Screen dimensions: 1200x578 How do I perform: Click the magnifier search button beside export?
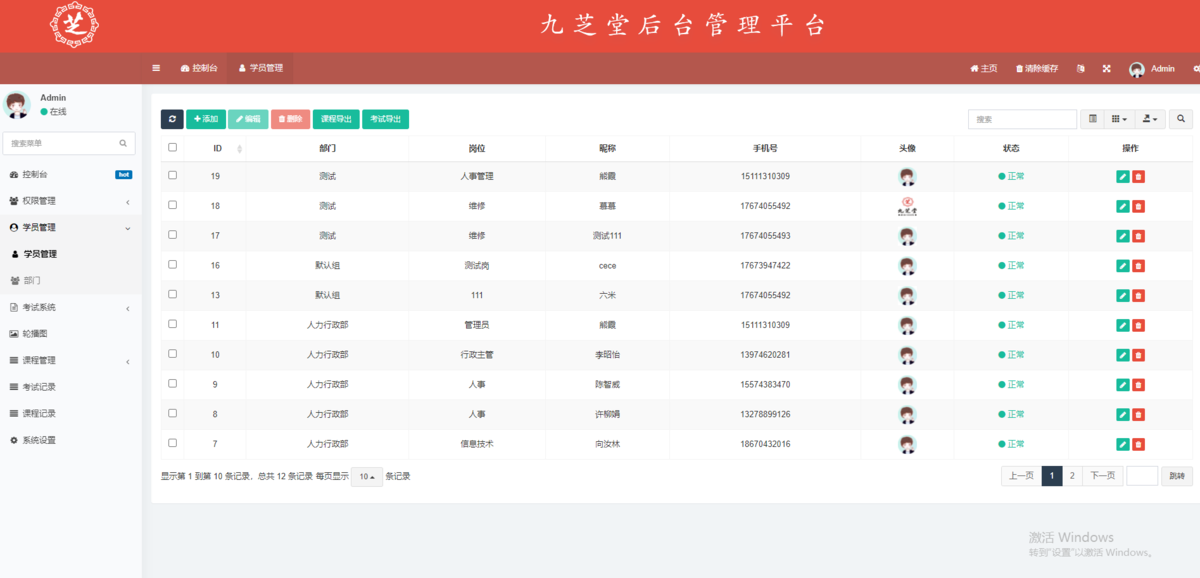1181,119
